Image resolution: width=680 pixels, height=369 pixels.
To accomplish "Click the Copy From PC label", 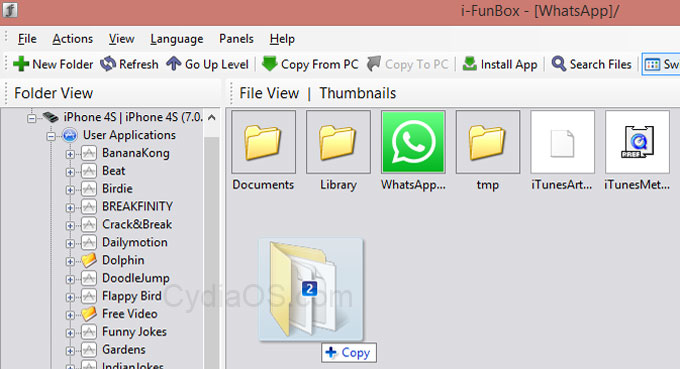I will 320,65.
